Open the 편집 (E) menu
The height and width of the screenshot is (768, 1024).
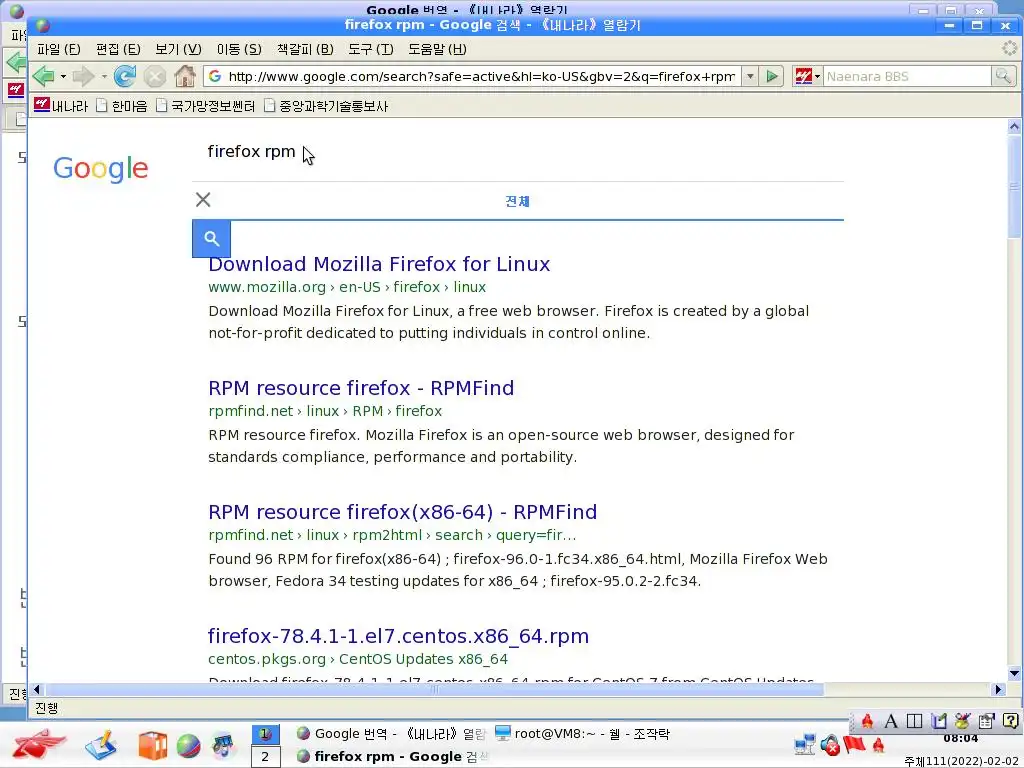click(x=118, y=49)
